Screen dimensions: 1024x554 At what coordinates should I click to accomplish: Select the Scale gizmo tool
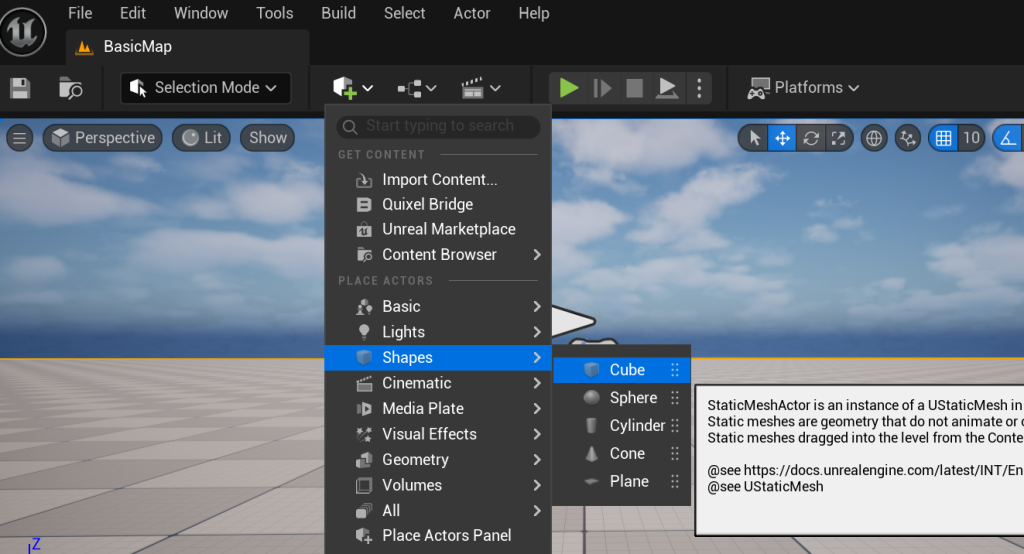tap(838, 138)
